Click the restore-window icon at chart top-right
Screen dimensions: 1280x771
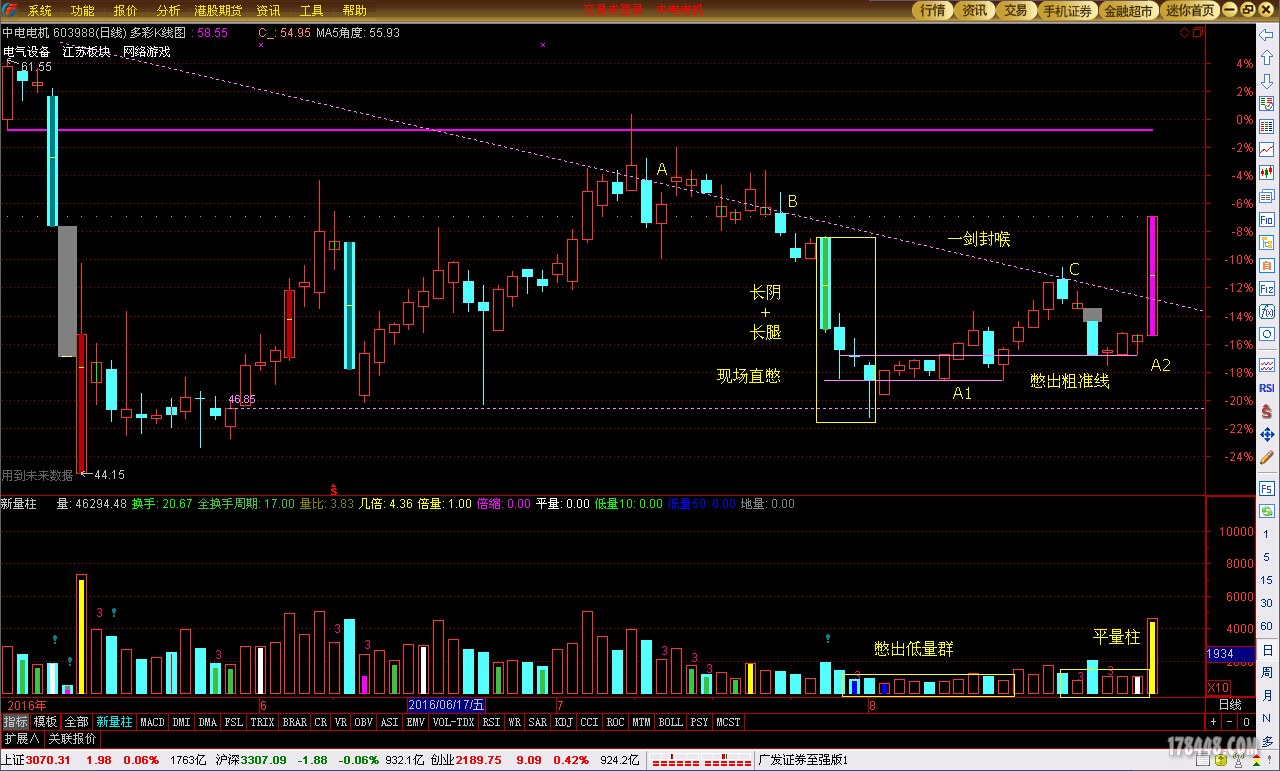tap(1198, 32)
